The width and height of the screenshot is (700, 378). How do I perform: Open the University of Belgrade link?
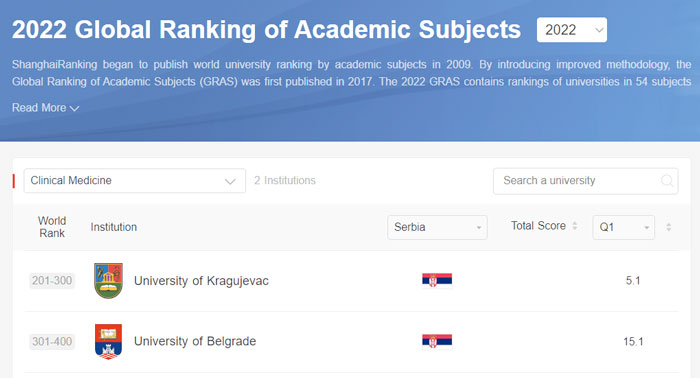(x=195, y=341)
